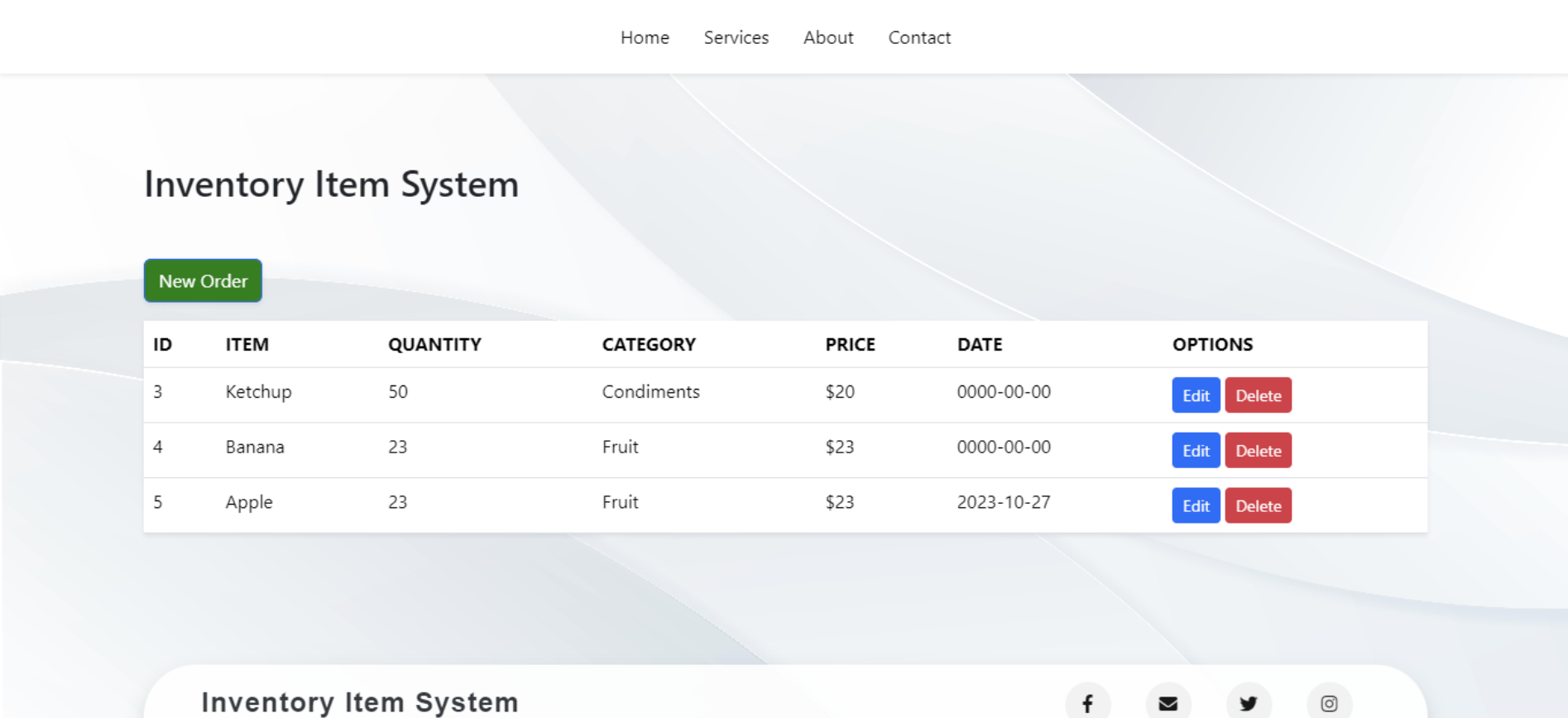Open the Twitter bird icon
This screenshot has height=718, width=1568.
pyautogui.click(x=1249, y=702)
